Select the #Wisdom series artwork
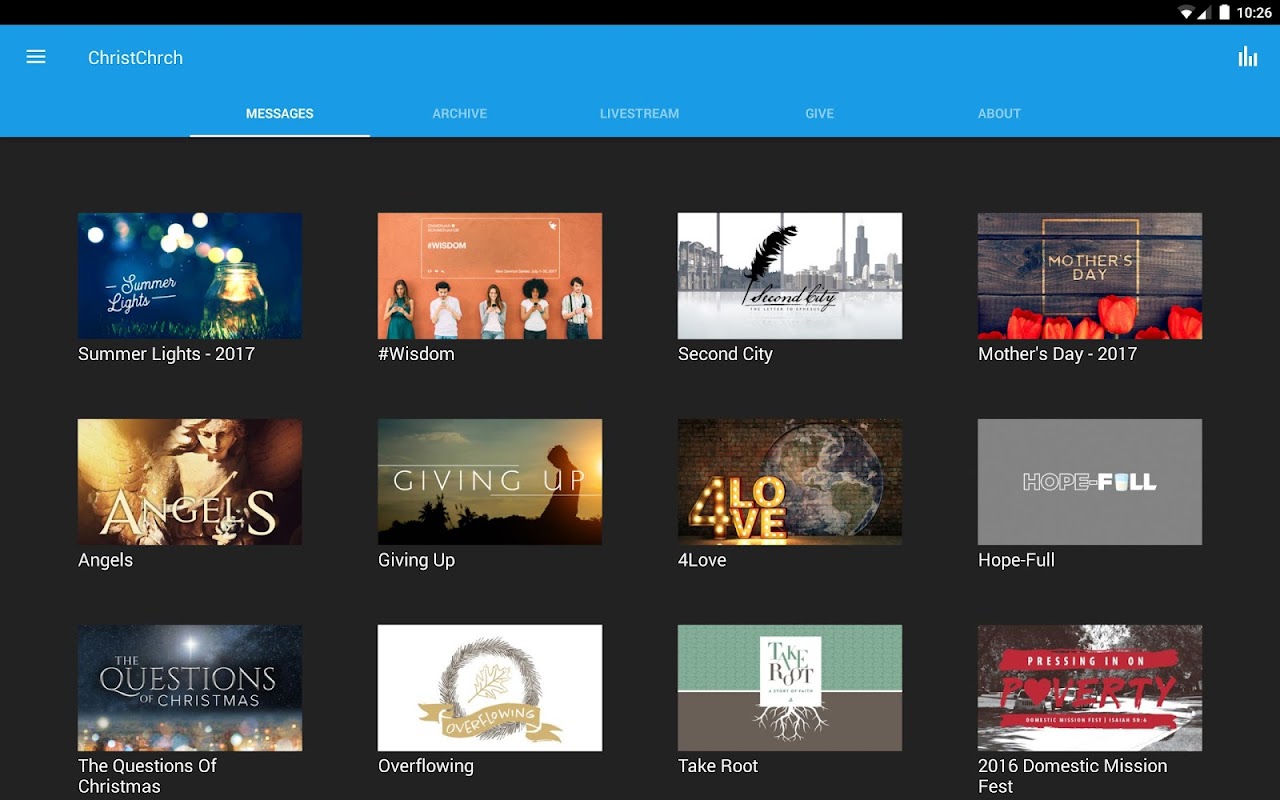Viewport: 1280px width, 800px height. click(x=490, y=276)
